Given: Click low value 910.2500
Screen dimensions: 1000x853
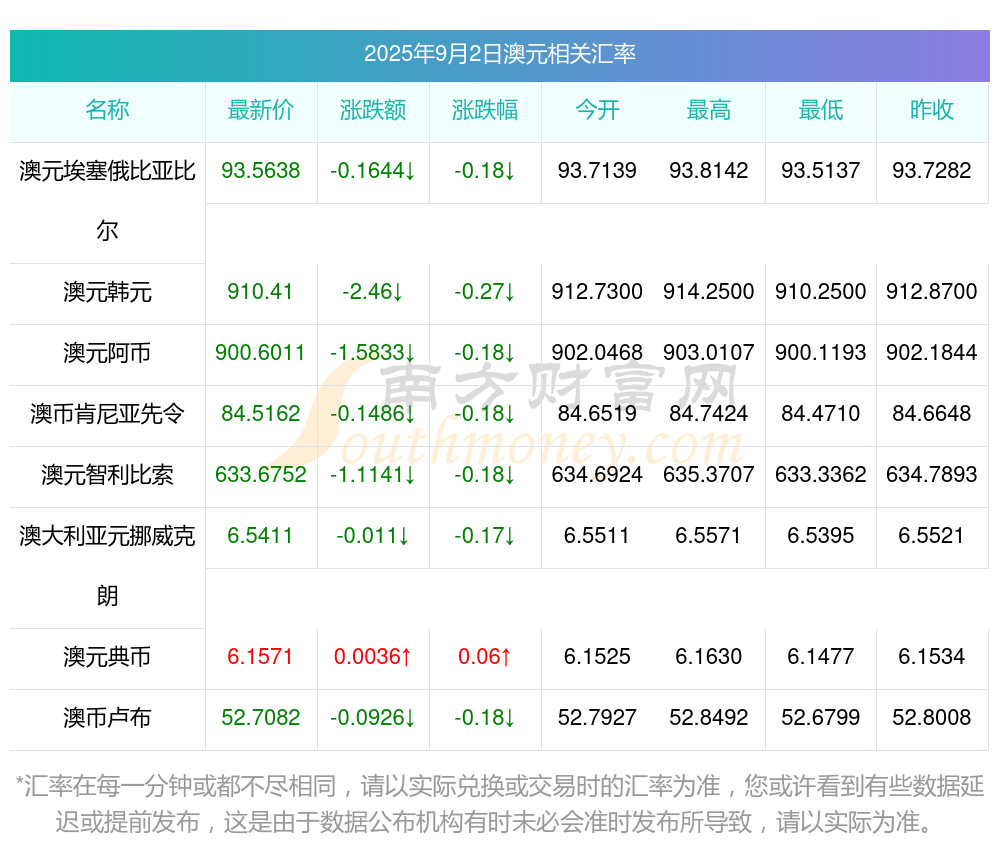Looking at the screenshot, I should coord(821,291).
